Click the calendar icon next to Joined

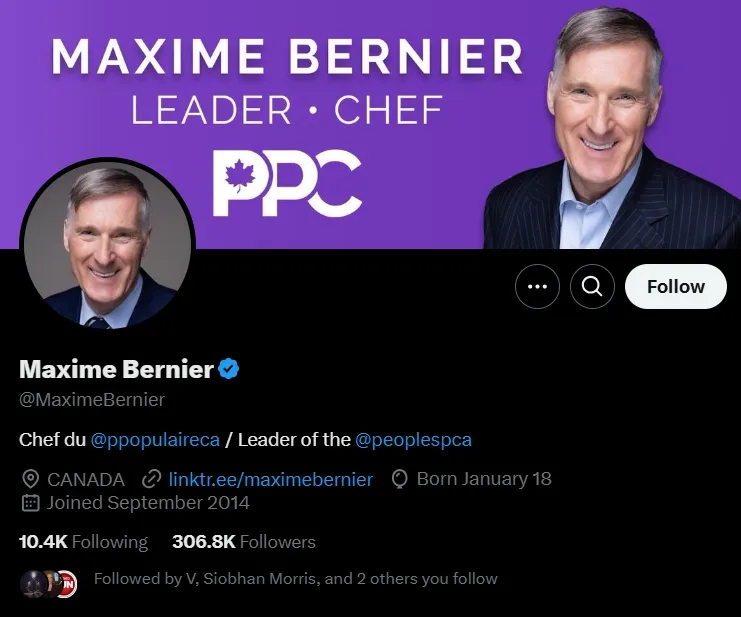click(x=30, y=503)
